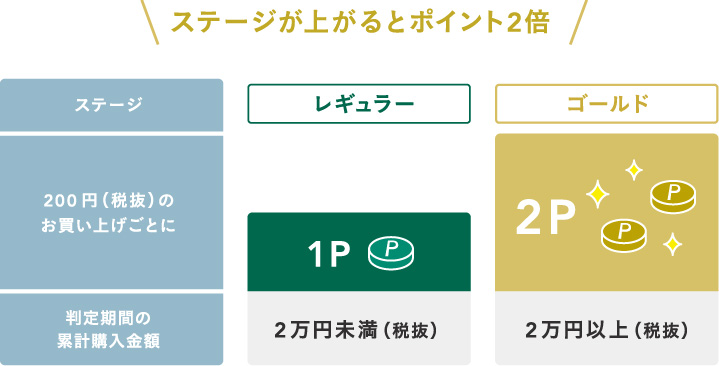Click the 1P text in green box
Image resolution: width=719 pixels, height=366 pixels.
point(328,255)
